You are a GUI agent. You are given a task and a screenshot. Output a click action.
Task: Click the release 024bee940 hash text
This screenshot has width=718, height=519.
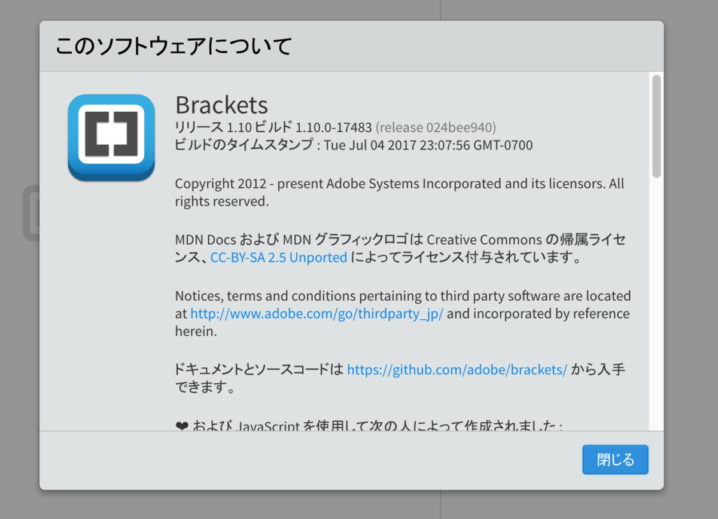(x=435, y=127)
